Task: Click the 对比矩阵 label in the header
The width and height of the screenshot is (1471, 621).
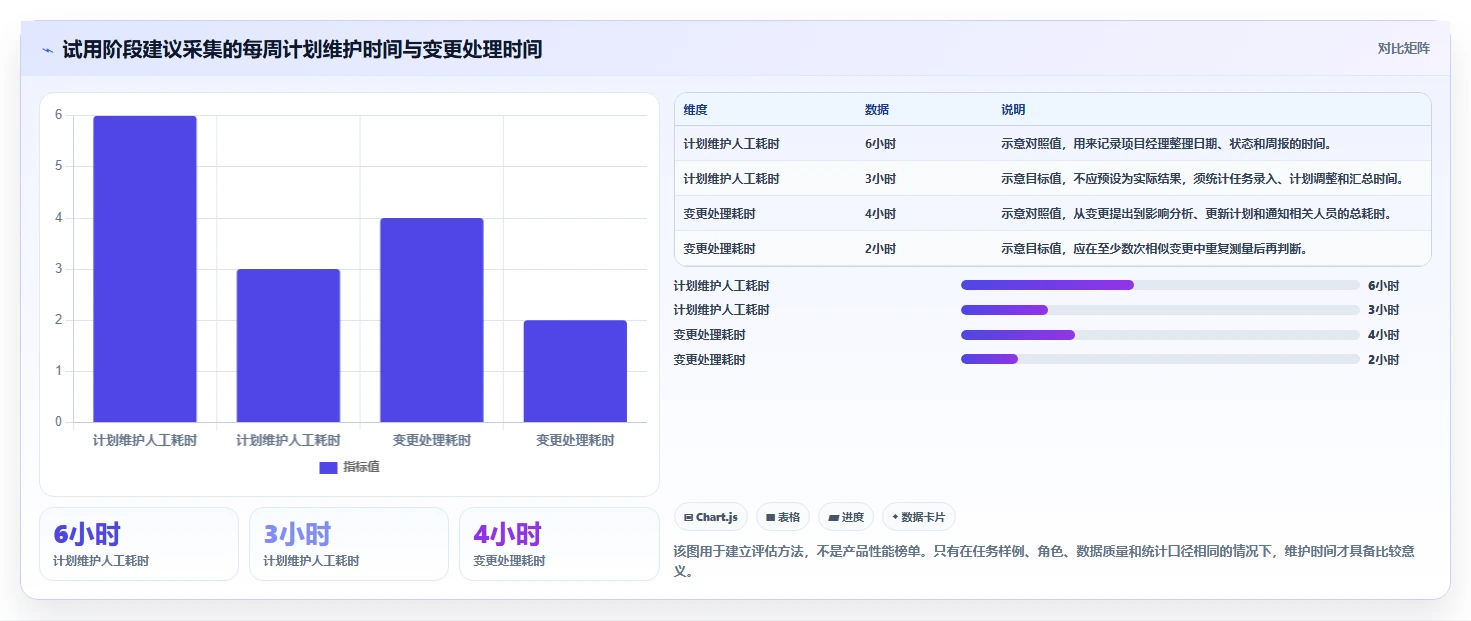Action: [x=1404, y=49]
